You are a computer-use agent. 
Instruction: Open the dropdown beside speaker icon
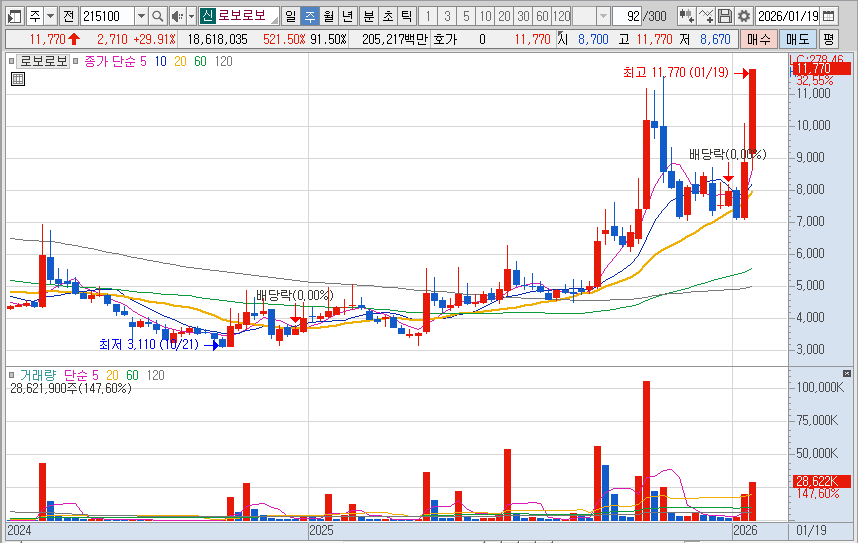(x=191, y=16)
